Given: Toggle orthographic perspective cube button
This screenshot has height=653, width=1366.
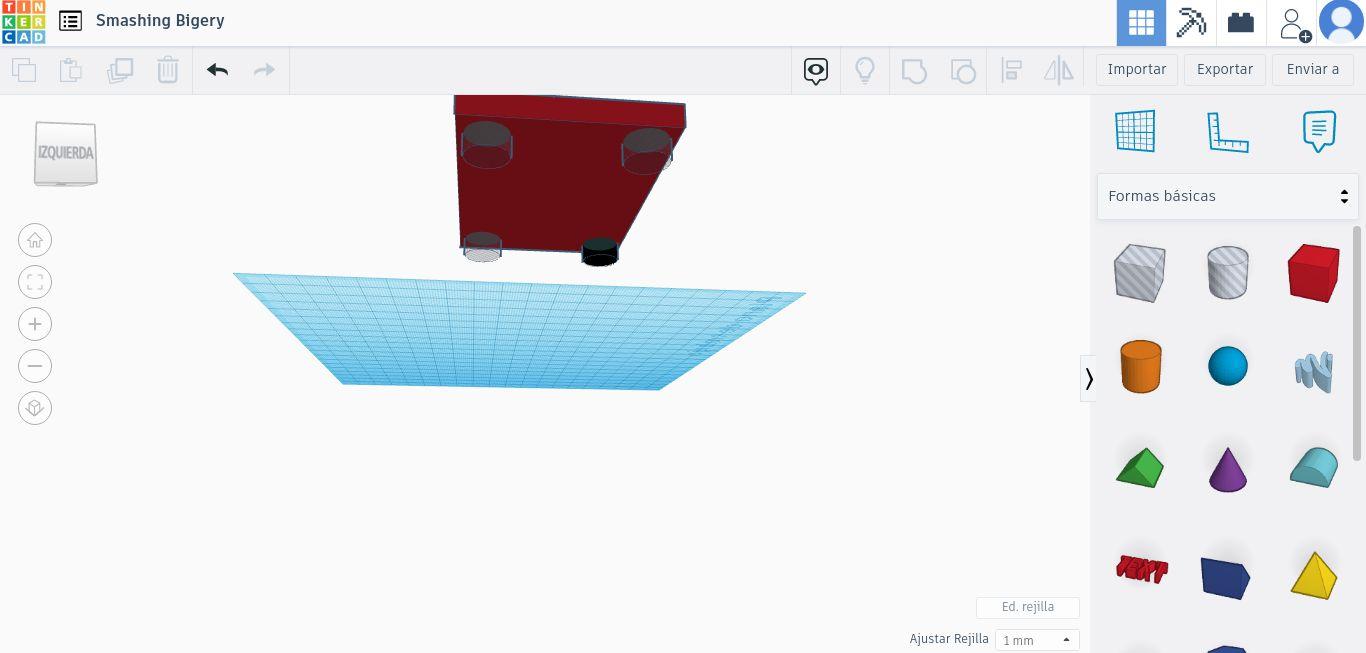Looking at the screenshot, I should point(35,408).
